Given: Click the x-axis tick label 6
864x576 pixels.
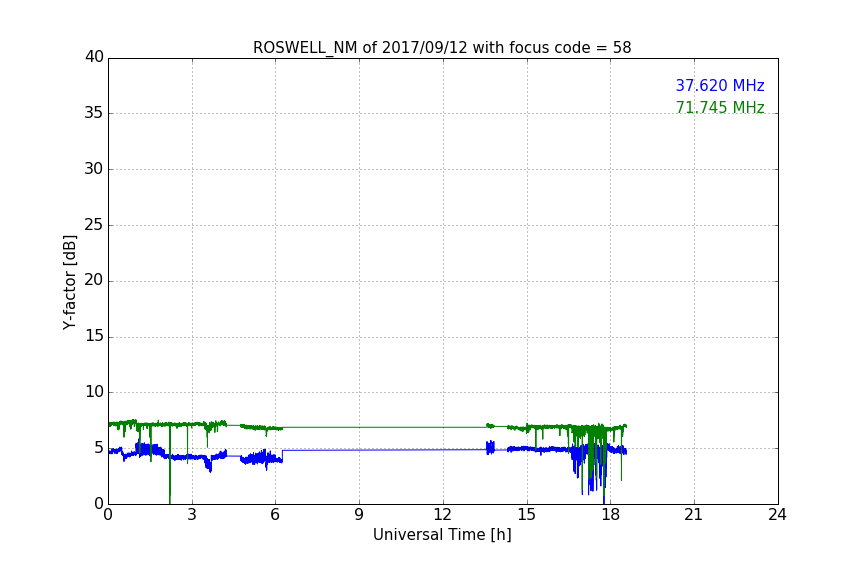Looking at the screenshot, I should pyautogui.click(x=276, y=515).
